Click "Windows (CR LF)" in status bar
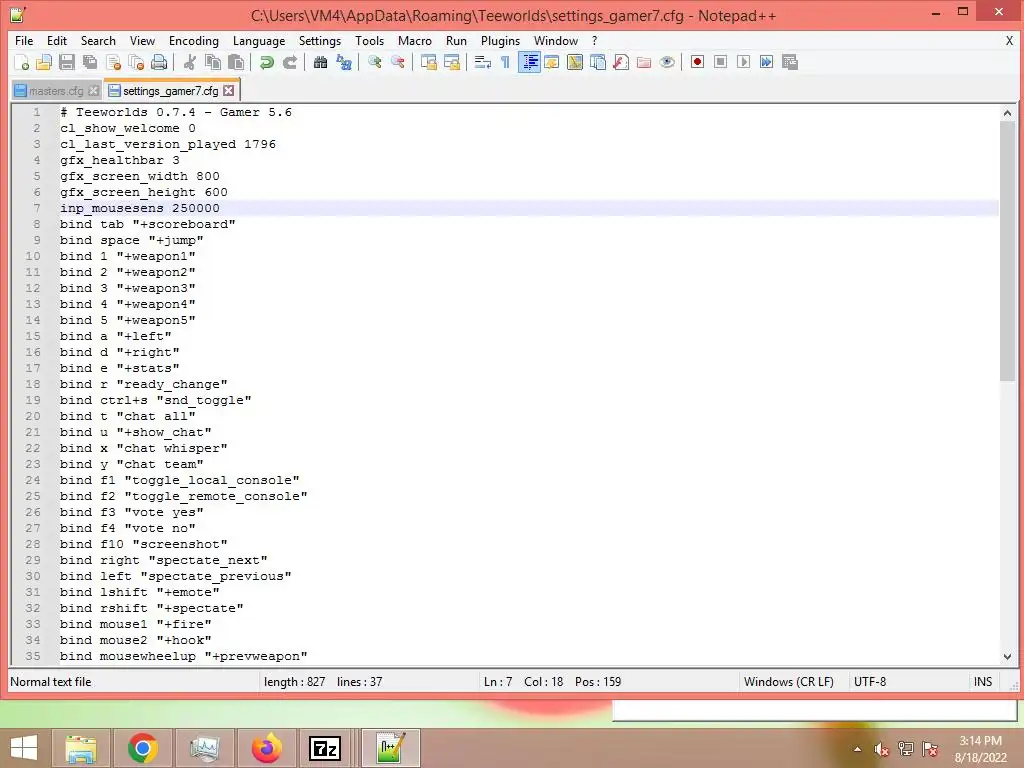The image size is (1024, 768). (788, 682)
